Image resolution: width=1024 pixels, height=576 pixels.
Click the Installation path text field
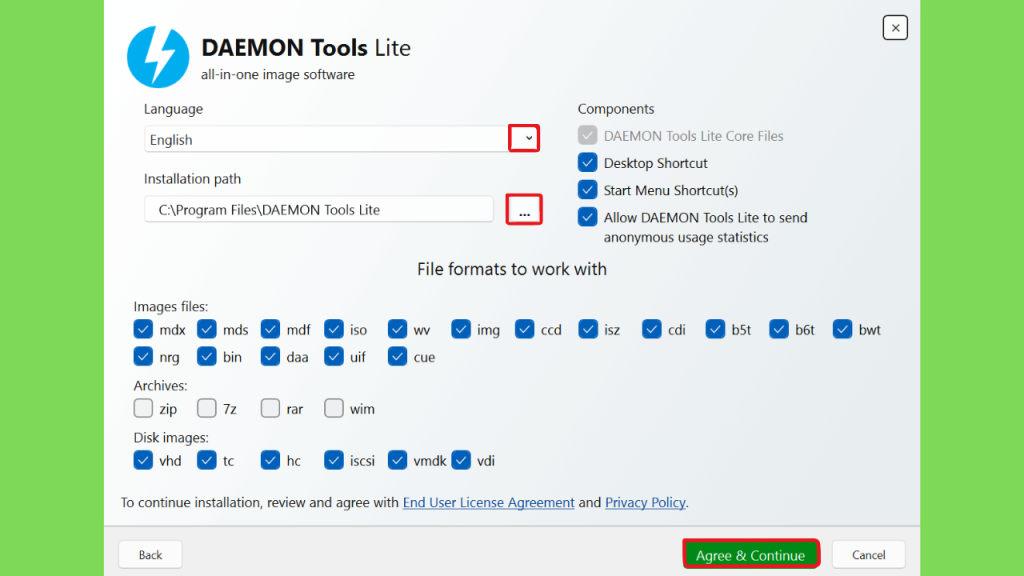tap(318, 210)
